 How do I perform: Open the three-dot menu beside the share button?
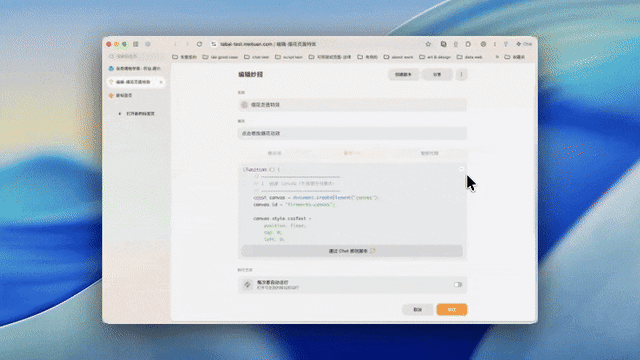click(x=462, y=75)
